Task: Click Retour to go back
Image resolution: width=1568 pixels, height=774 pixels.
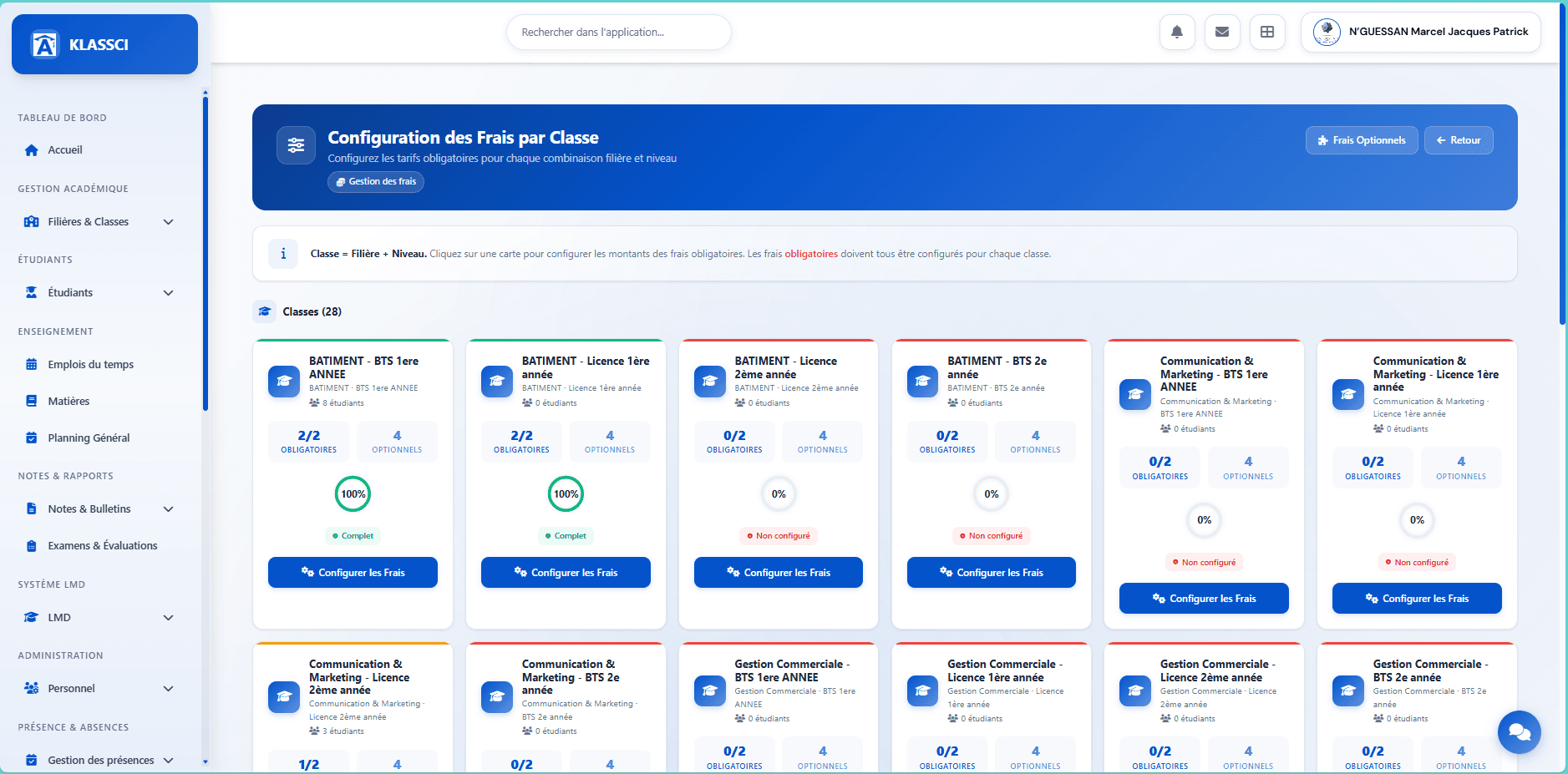Action: [1459, 140]
